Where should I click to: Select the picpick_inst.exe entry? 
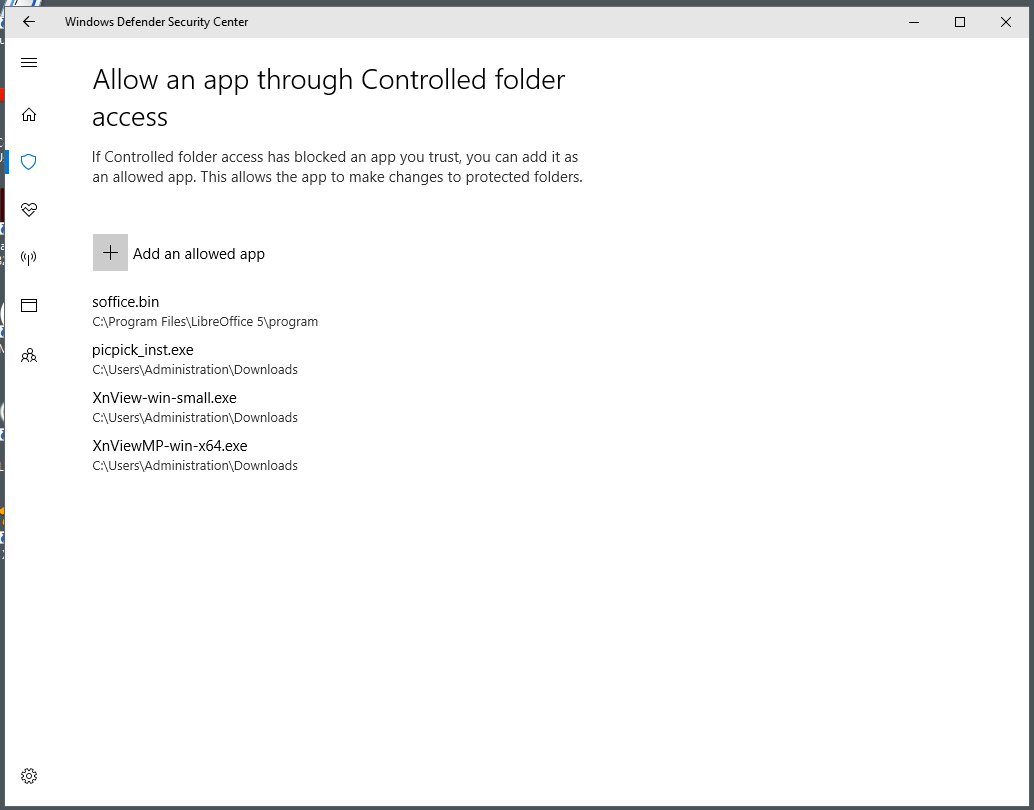pos(143,350)
